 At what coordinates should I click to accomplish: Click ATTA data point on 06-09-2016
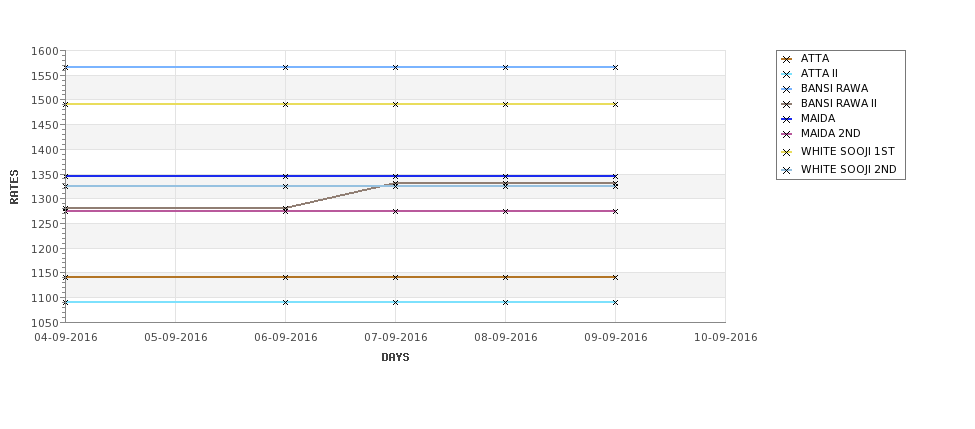(x=285, y=277)
